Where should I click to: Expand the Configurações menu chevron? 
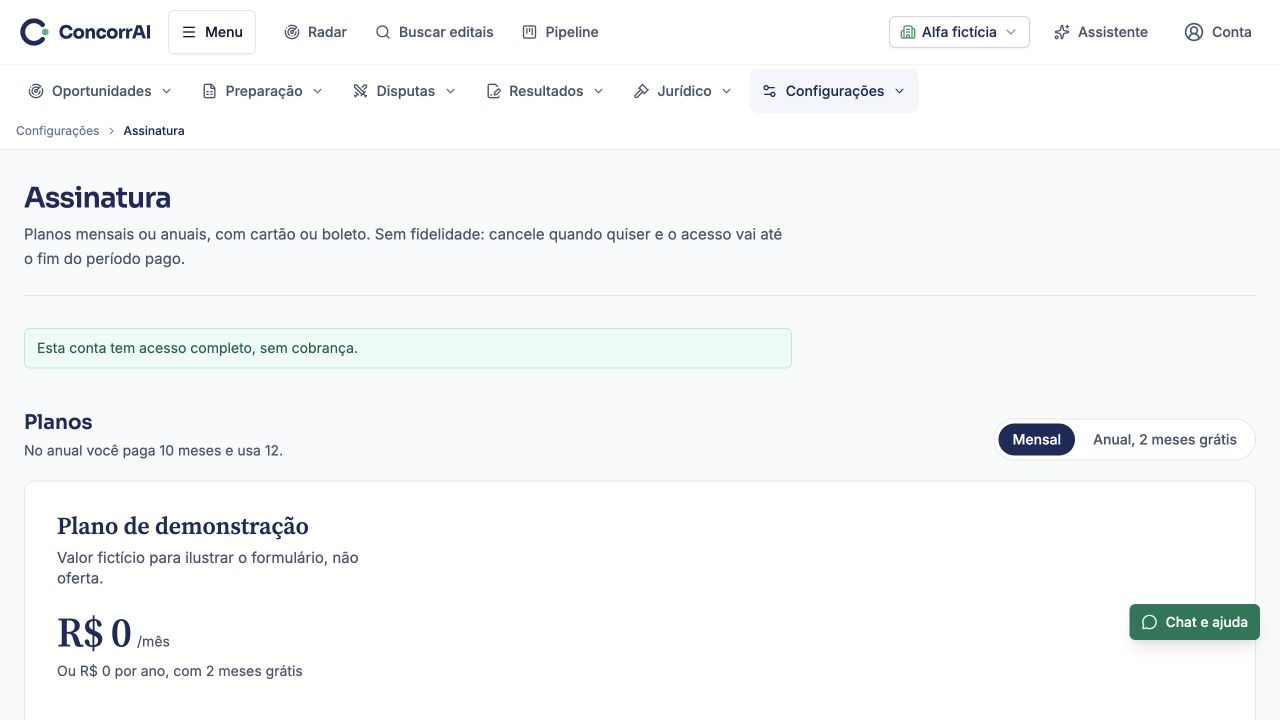click(x=899, y=91)
